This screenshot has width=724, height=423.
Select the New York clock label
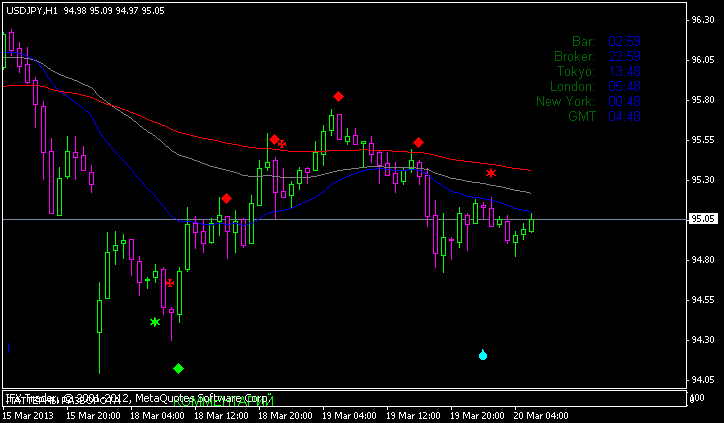tap(565, 101)
